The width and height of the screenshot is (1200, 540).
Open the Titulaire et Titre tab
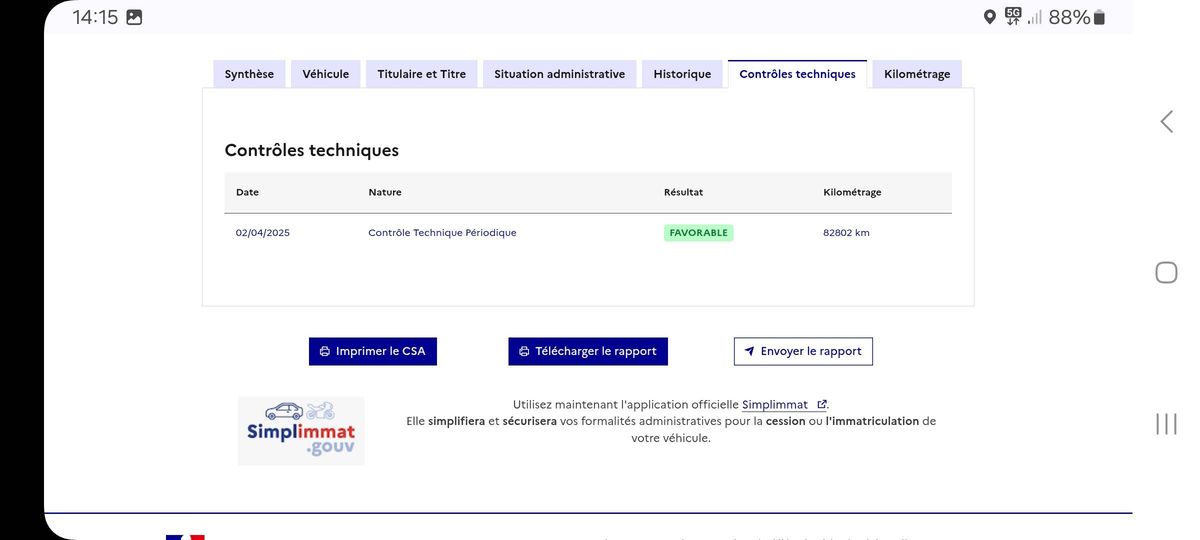pyautogui.click(x=422, y=74)
